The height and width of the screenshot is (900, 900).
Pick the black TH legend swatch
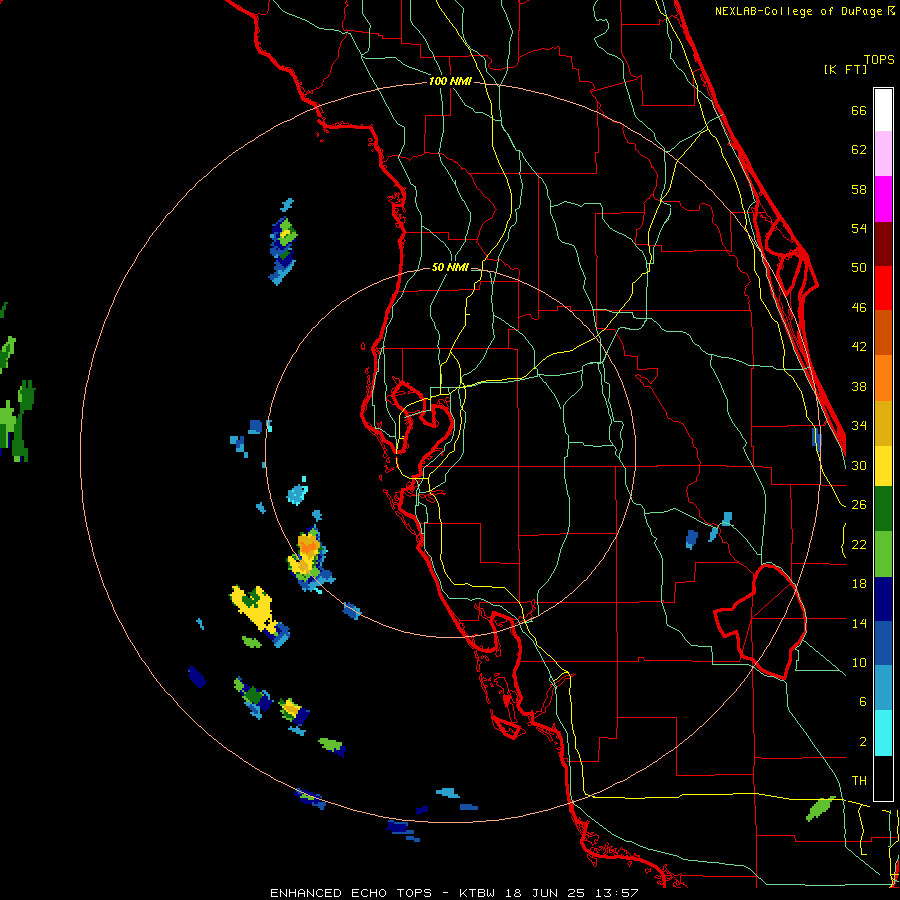pyautogui.click(x=883, y=777)
